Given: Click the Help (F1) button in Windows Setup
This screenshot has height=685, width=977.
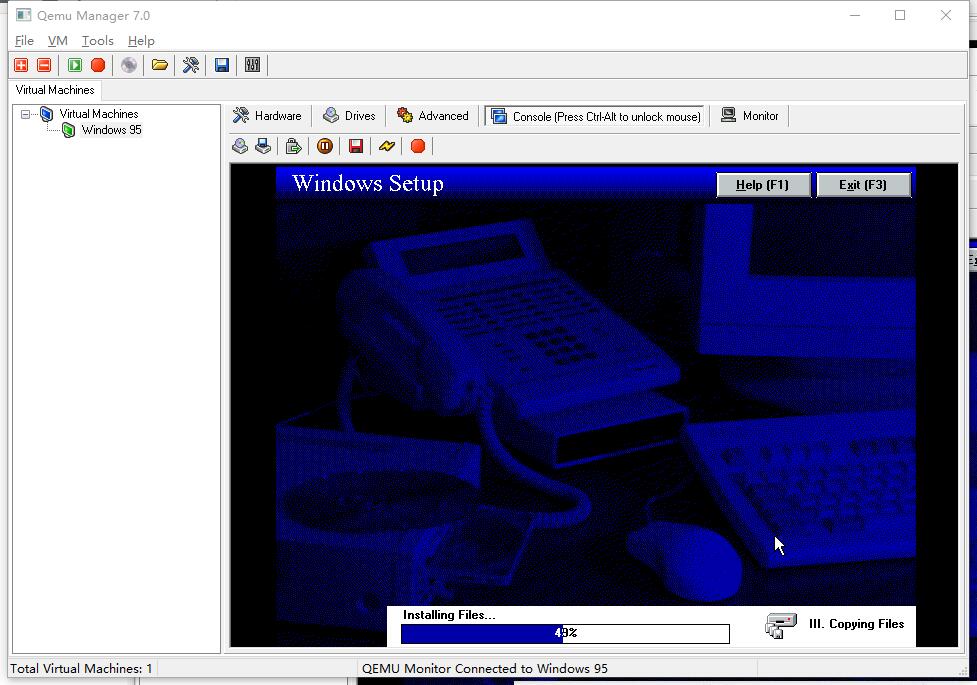Looking at the screenshot, I should click(763, 185).
